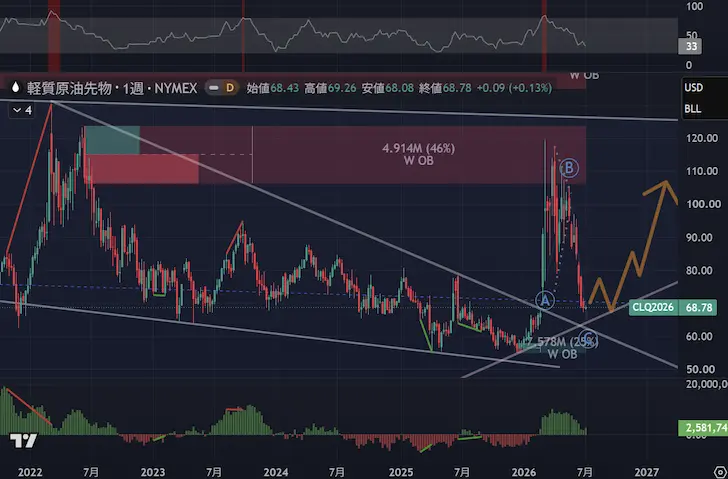
Task: Click the RSI value label 33
Action: [691, 46]
